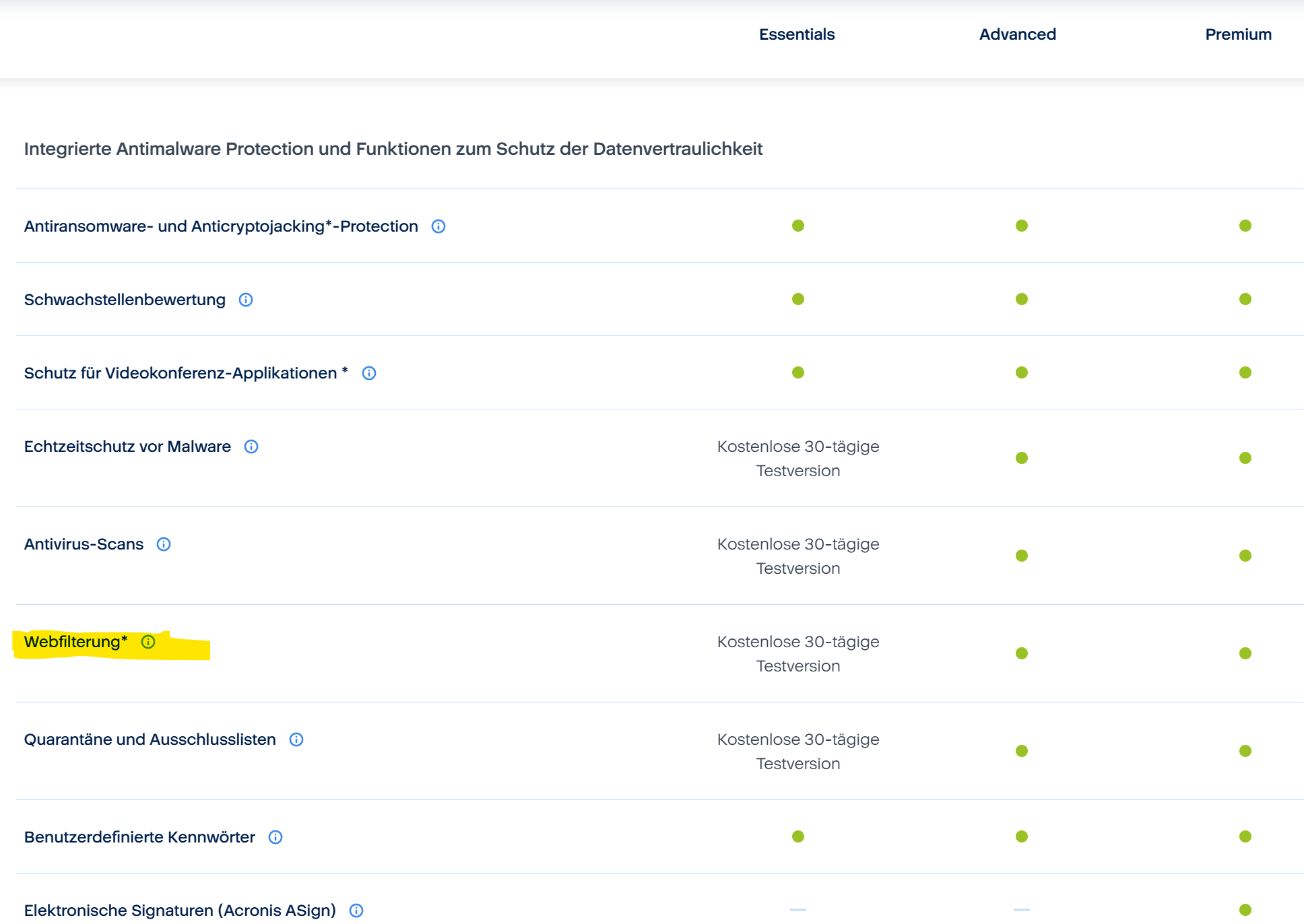Click green dot for Advanced Antivirus-Scans
The width and height of the screenshot is (1304, 924).
pyautogui.click(x=1022, y=556)
